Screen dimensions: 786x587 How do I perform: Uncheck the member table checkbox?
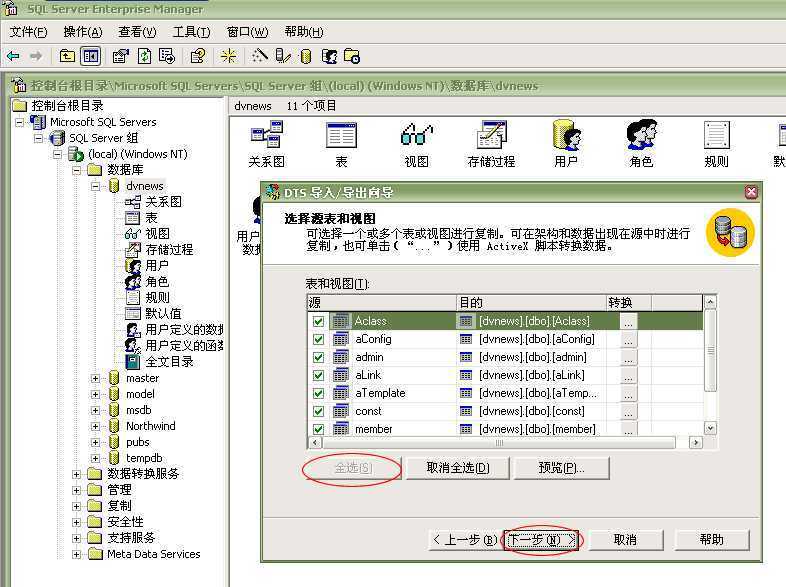coord(318,430)
